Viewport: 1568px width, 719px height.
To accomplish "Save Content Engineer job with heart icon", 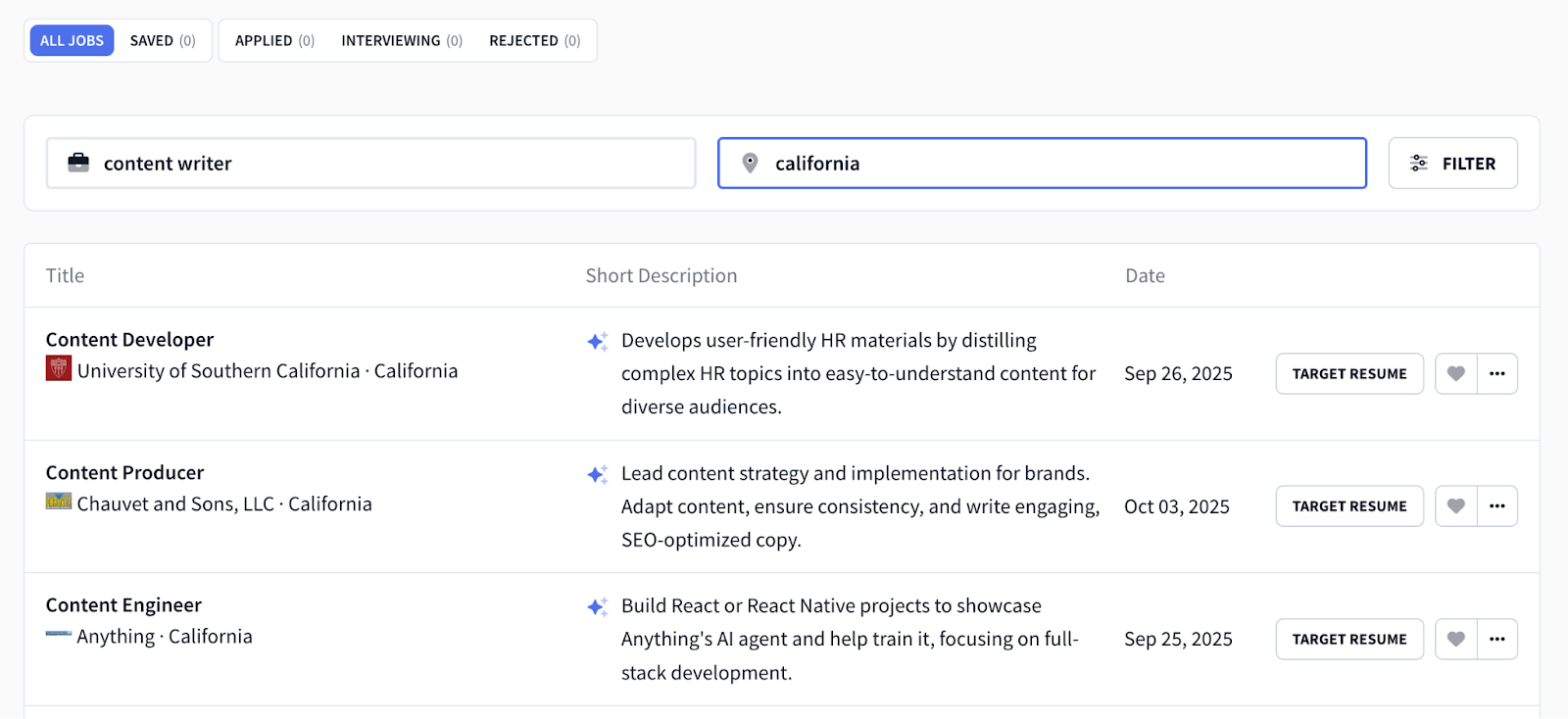I will [1456, 639].
